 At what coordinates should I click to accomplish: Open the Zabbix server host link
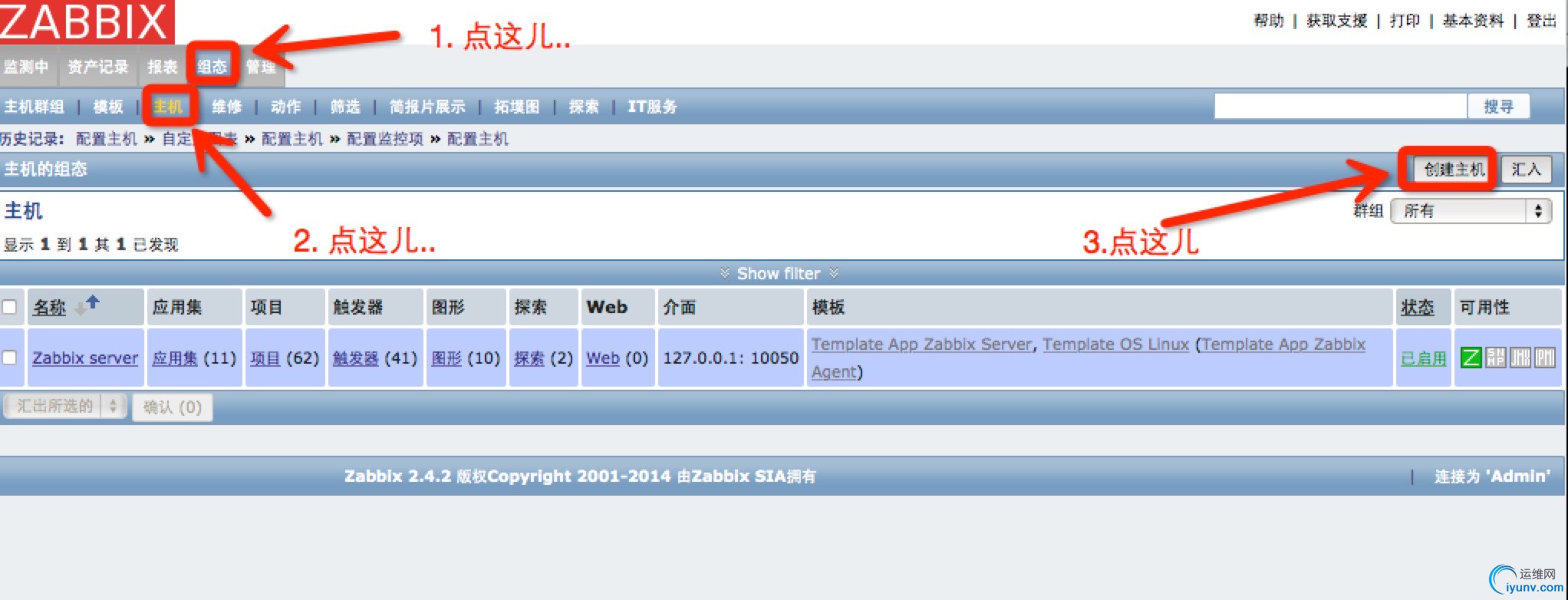(85, 358)
